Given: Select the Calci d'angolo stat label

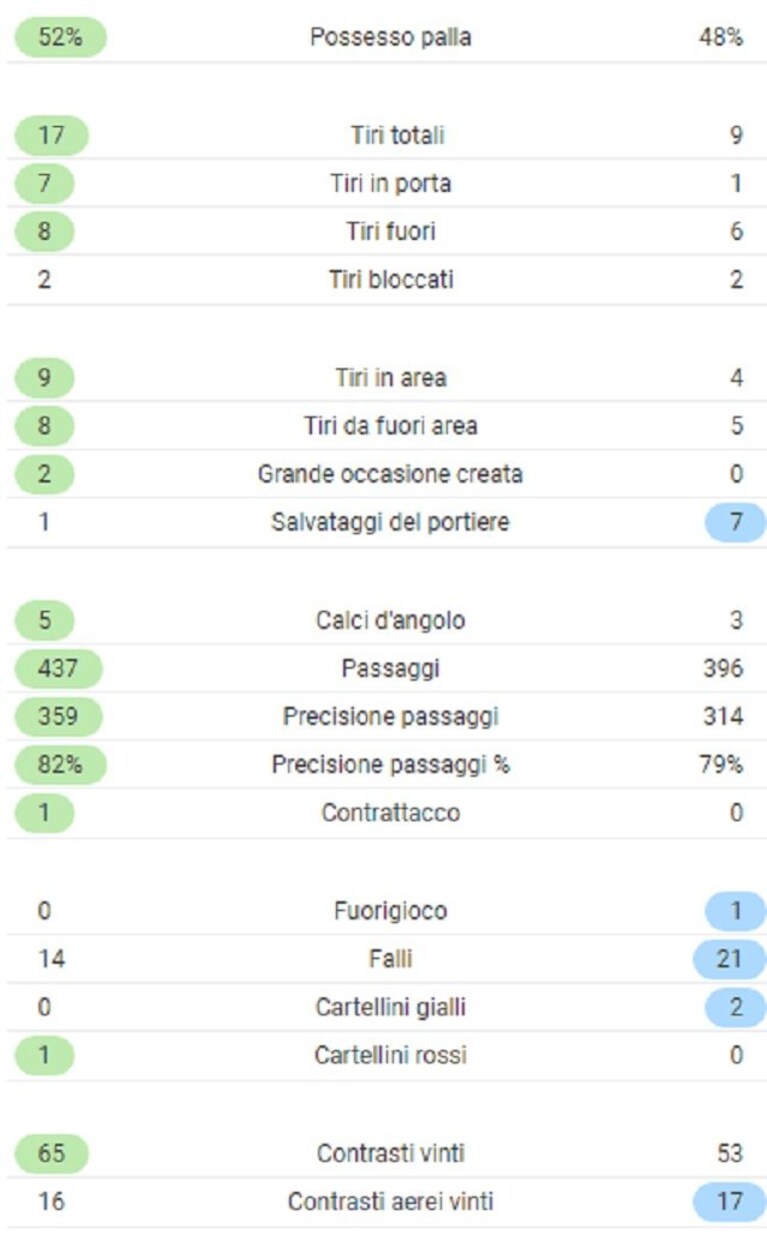Looking at the screenshot, I should [x=390, y=620].
